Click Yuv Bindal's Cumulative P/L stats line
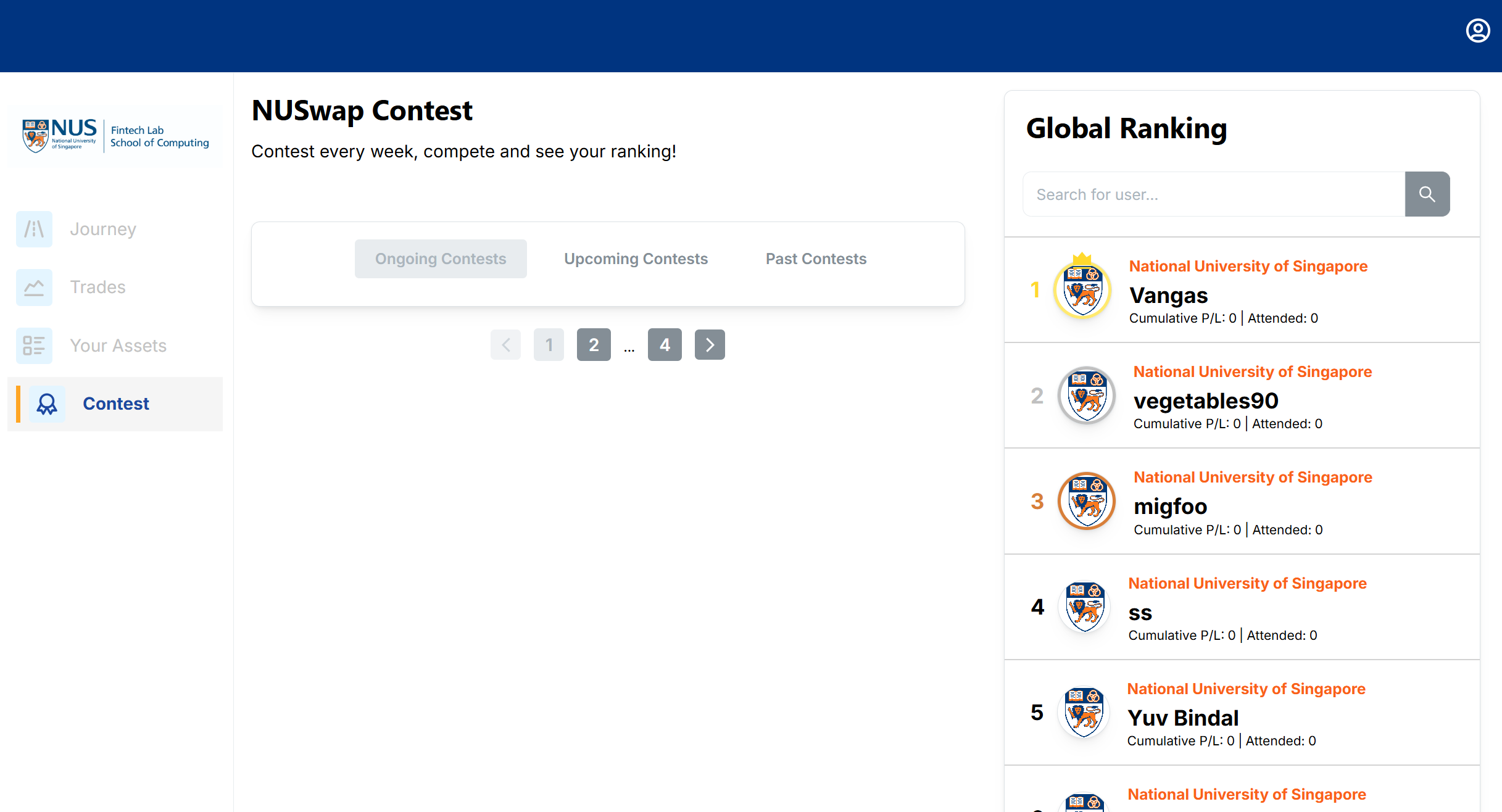 point(1222,741)
